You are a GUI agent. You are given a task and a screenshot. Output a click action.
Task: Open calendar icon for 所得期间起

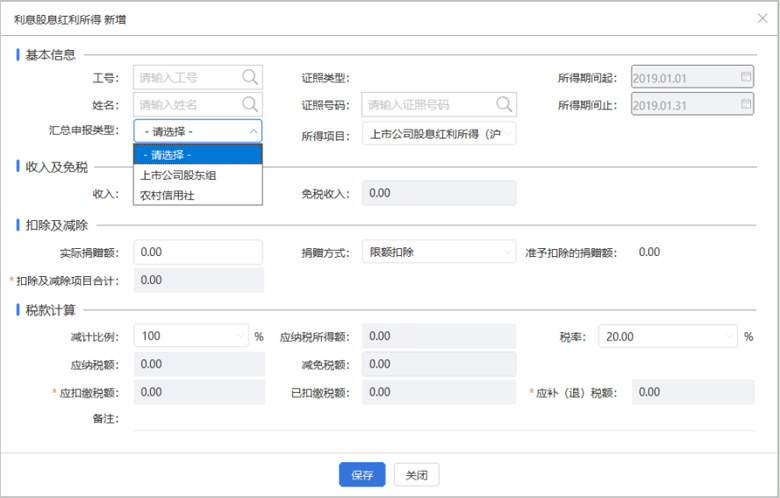point(745,77)
